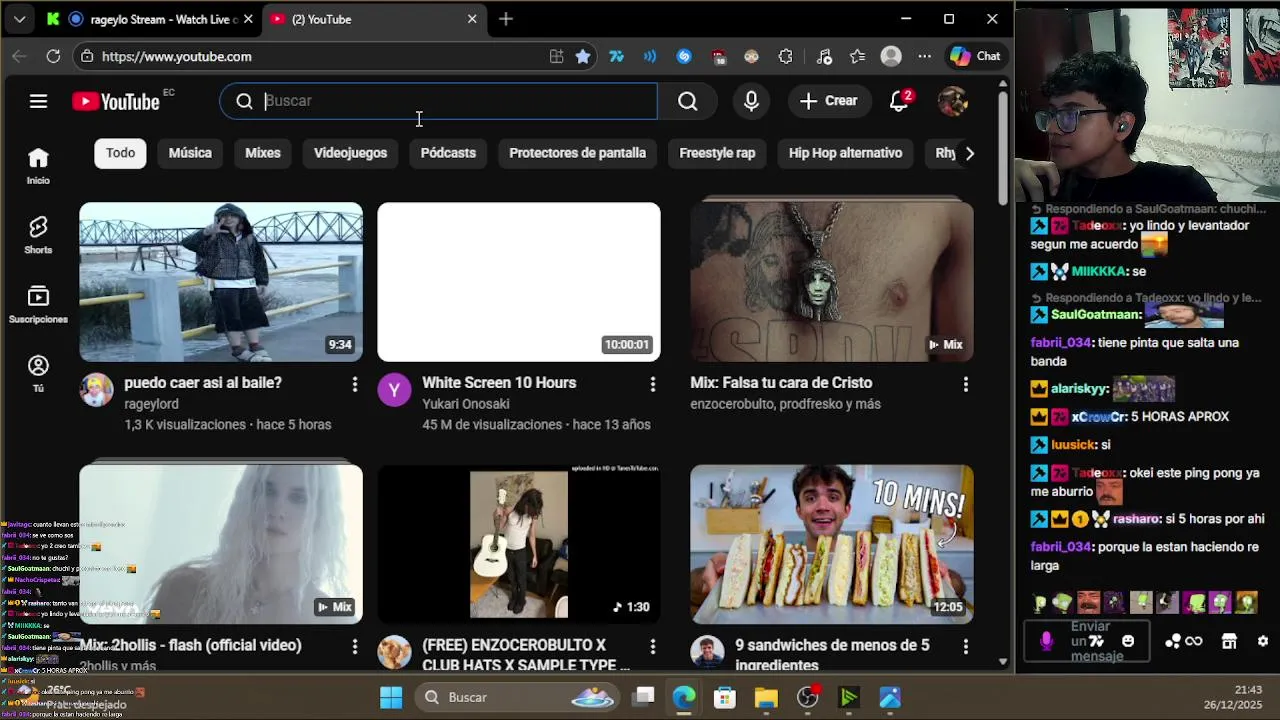The image size is (1280, 720).
Task: Select the Videojuegos filter chip
Action: (350, 153)
